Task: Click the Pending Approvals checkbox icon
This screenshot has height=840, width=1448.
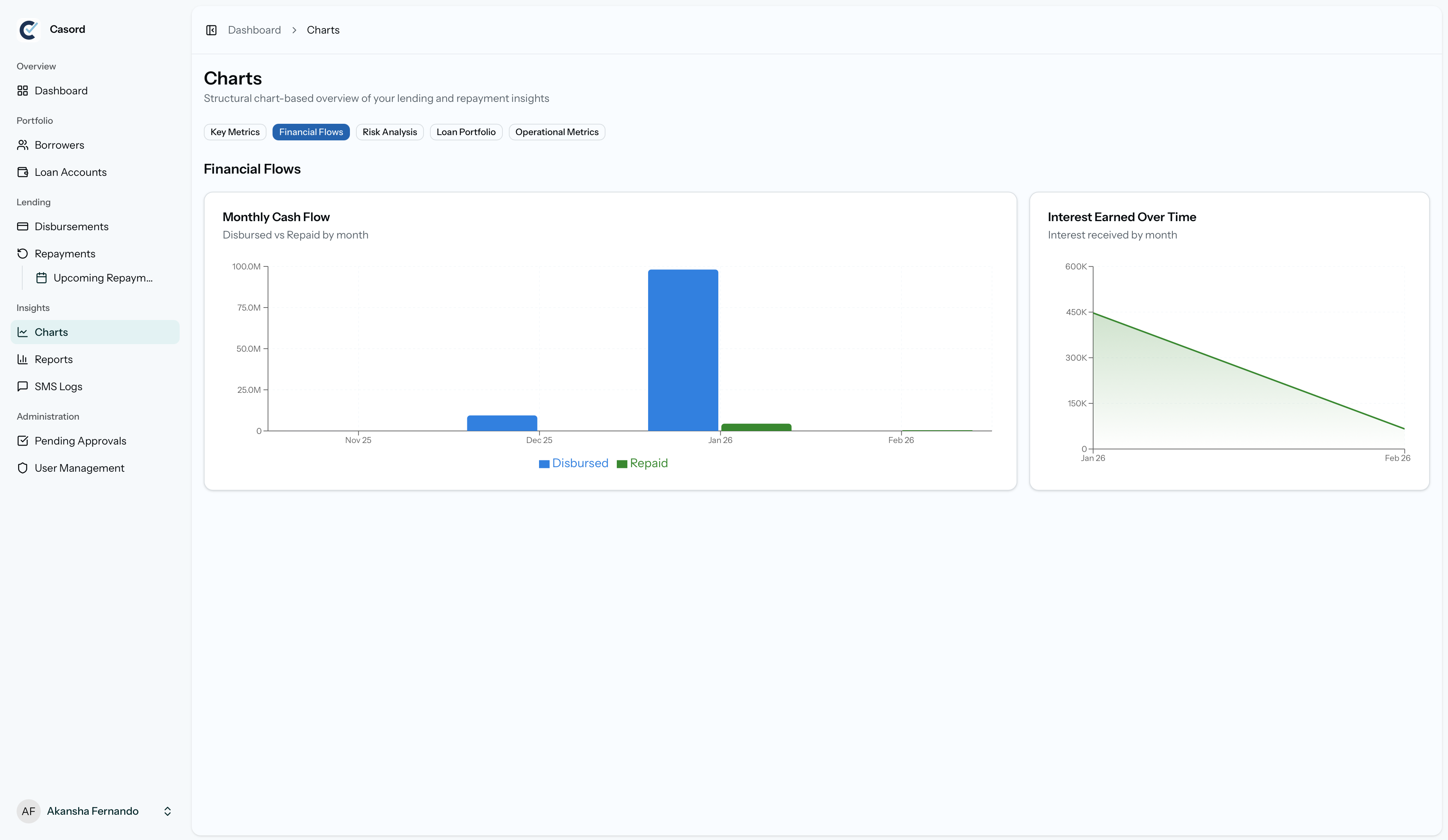Action: [x=22, y=441]
